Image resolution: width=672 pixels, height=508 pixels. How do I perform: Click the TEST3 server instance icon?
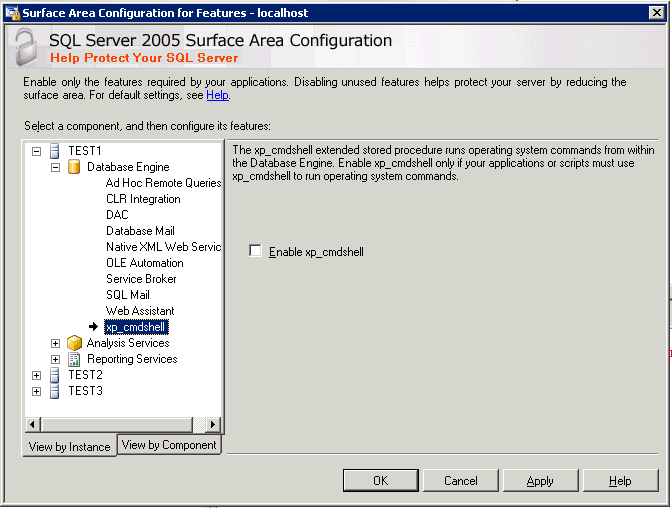55,391
